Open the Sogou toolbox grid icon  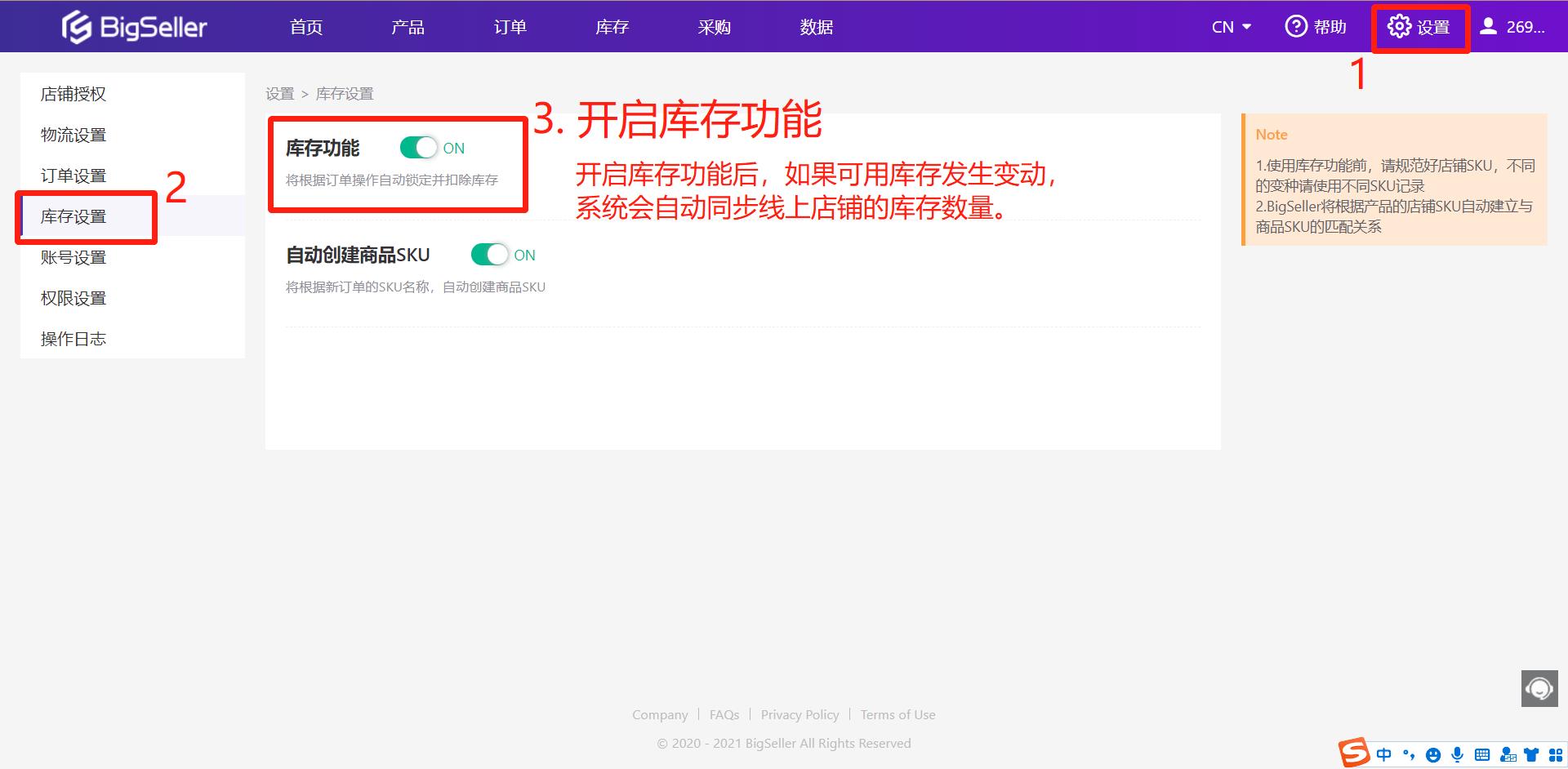click(1553, 755)
